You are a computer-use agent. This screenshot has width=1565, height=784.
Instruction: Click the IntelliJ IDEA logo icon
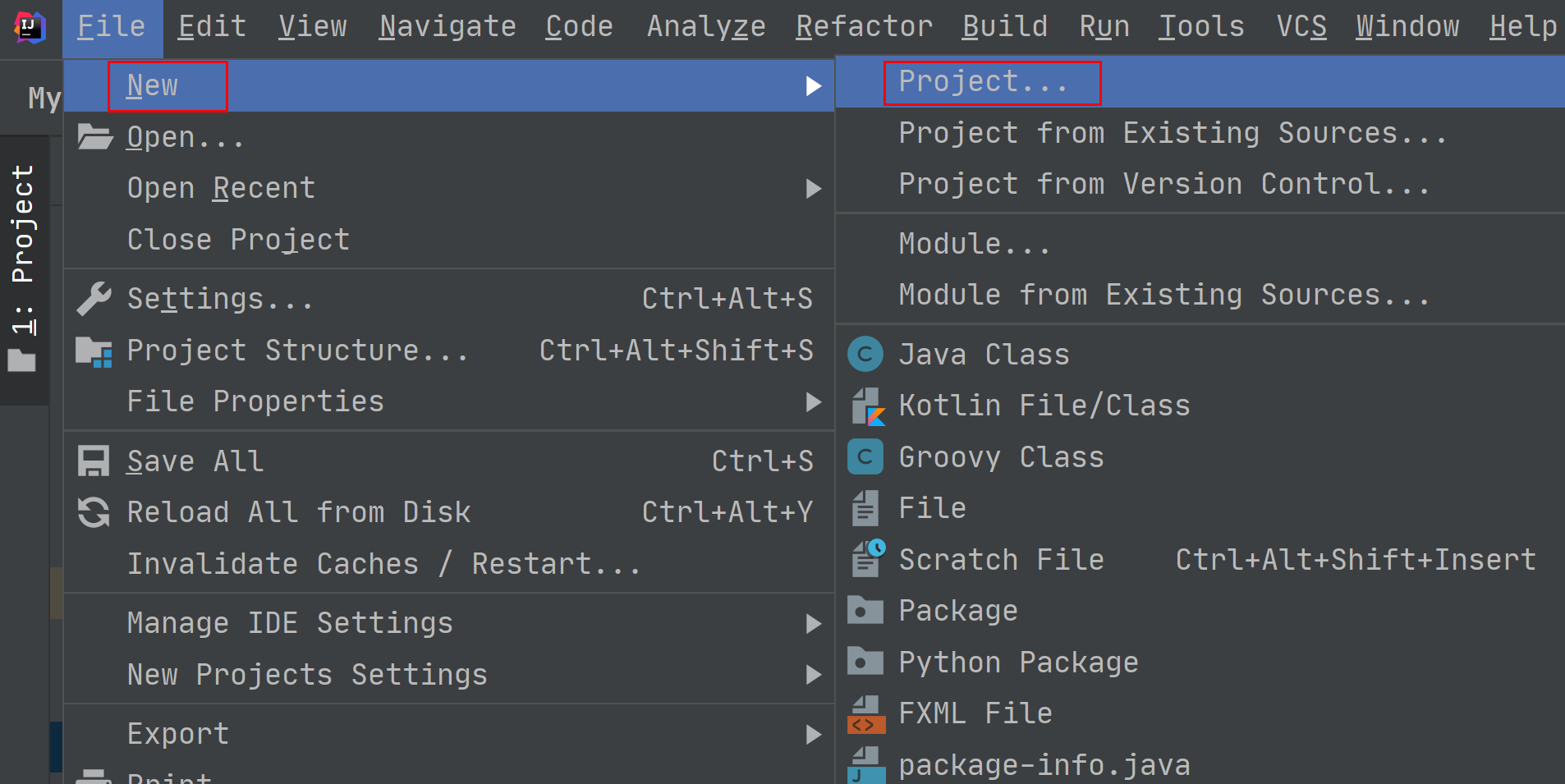(x=30, y=27)
